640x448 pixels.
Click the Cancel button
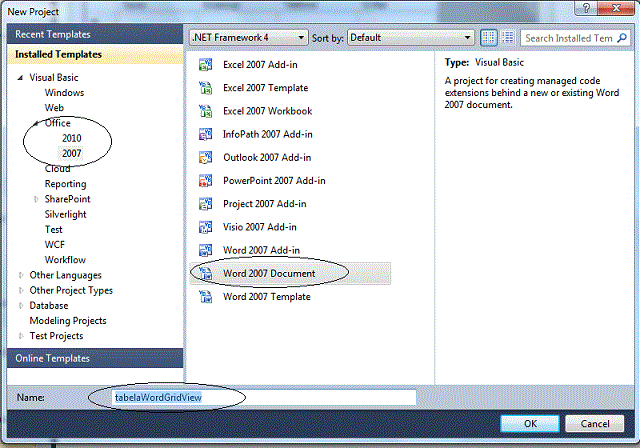(595, 424)
